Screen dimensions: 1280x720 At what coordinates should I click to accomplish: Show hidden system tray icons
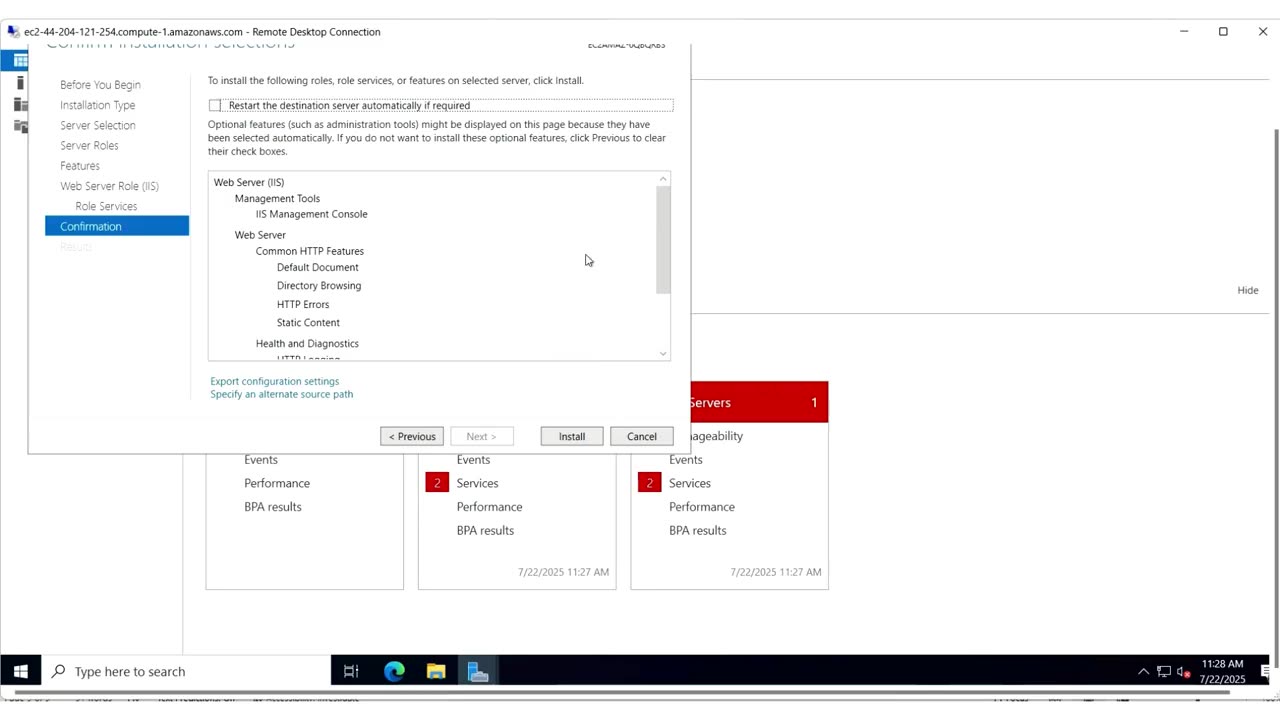click(x=1144, y=672)
